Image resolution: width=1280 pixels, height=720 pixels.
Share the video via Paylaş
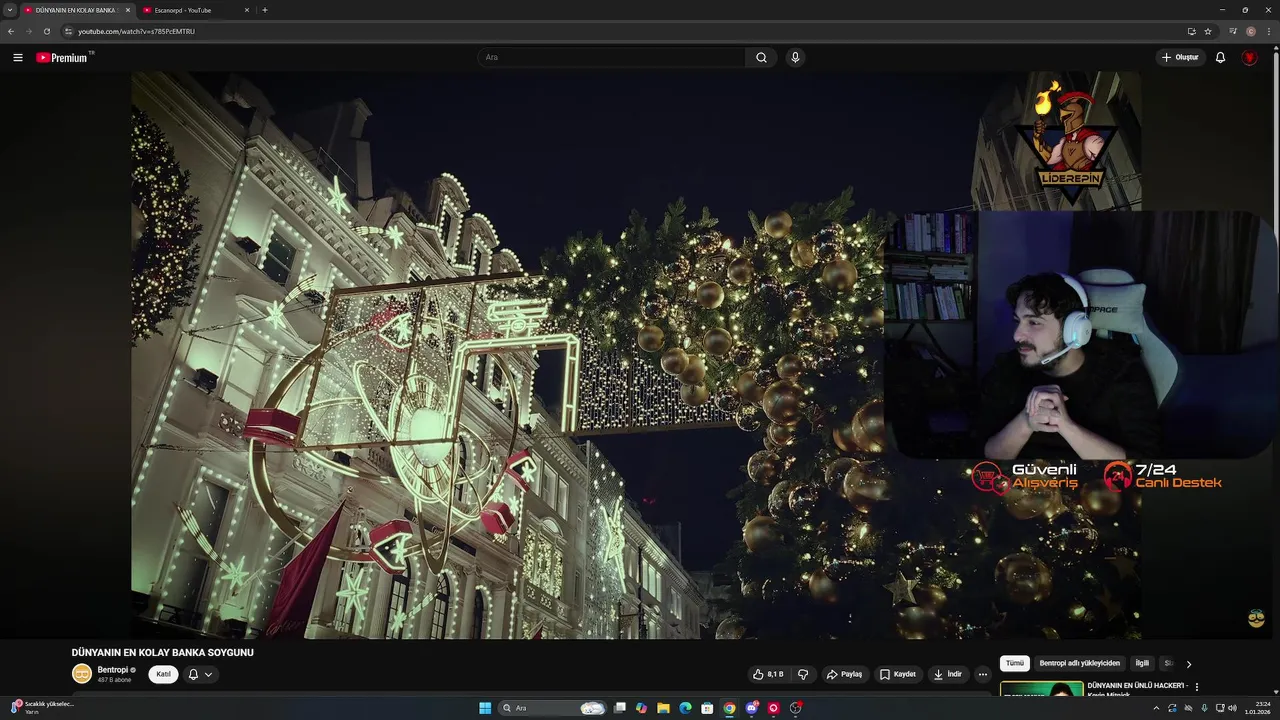coord(844,674)
